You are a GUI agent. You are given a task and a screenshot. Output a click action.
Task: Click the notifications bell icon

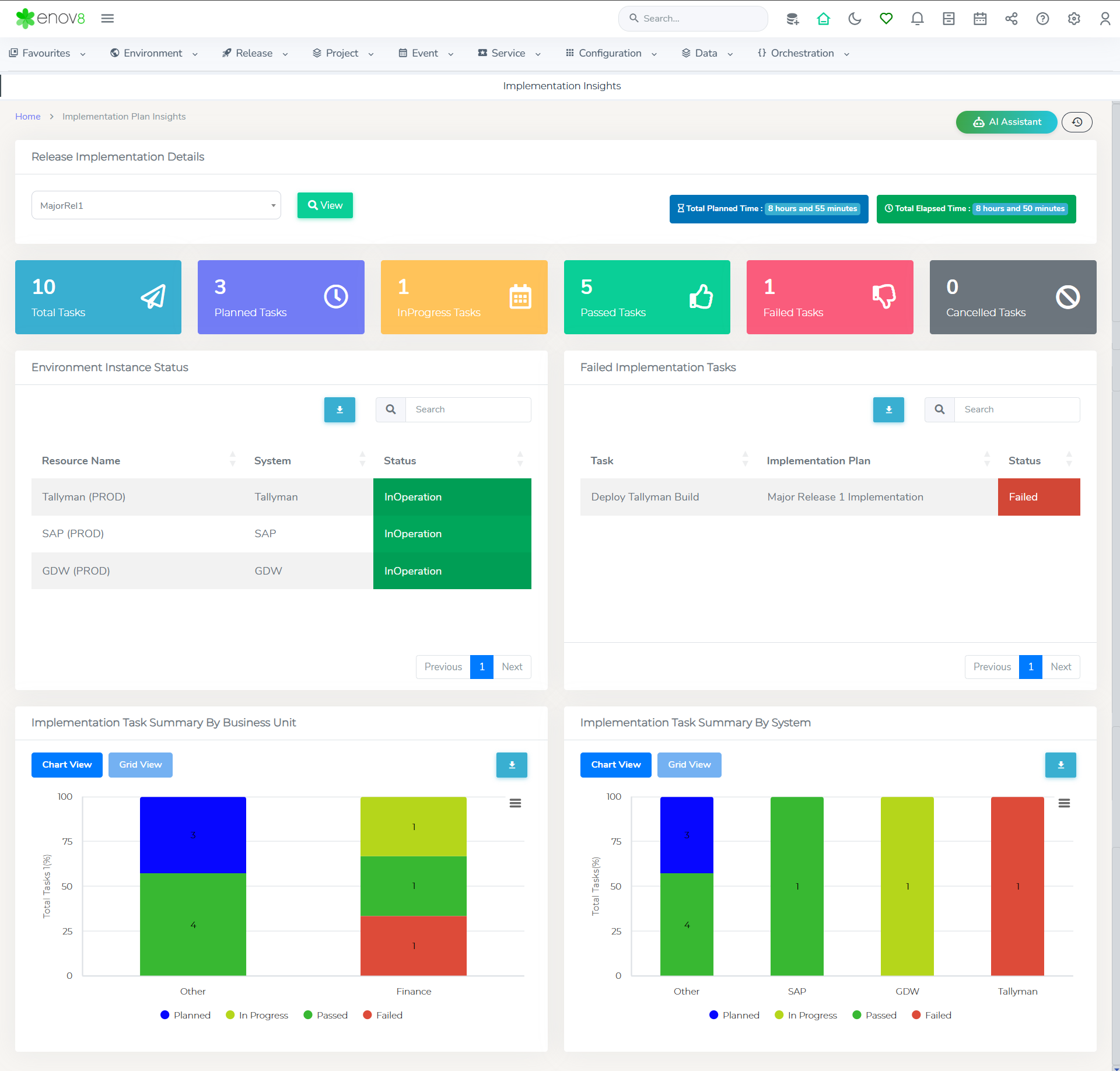point(917,19)
